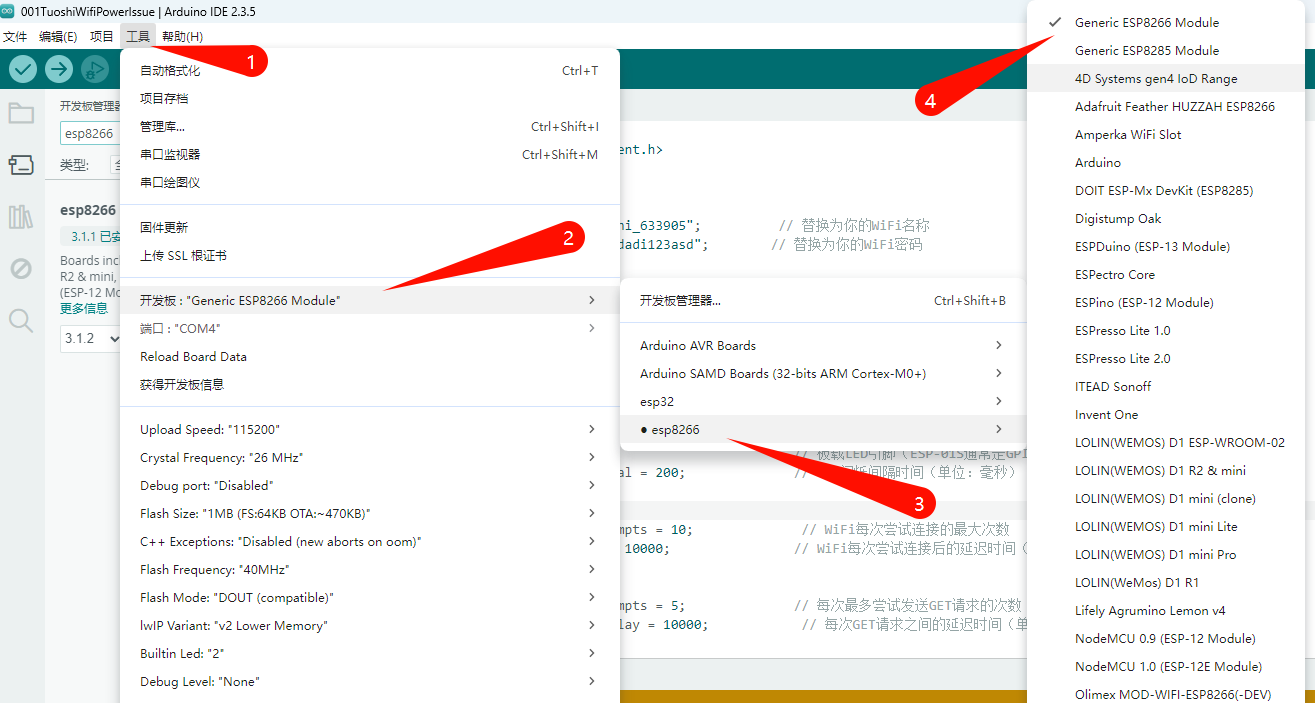This screenshot has width=1315, height=703.
Task: Open the Search sidebar icon
Action: pyautogui.click(x=21, y=320)
